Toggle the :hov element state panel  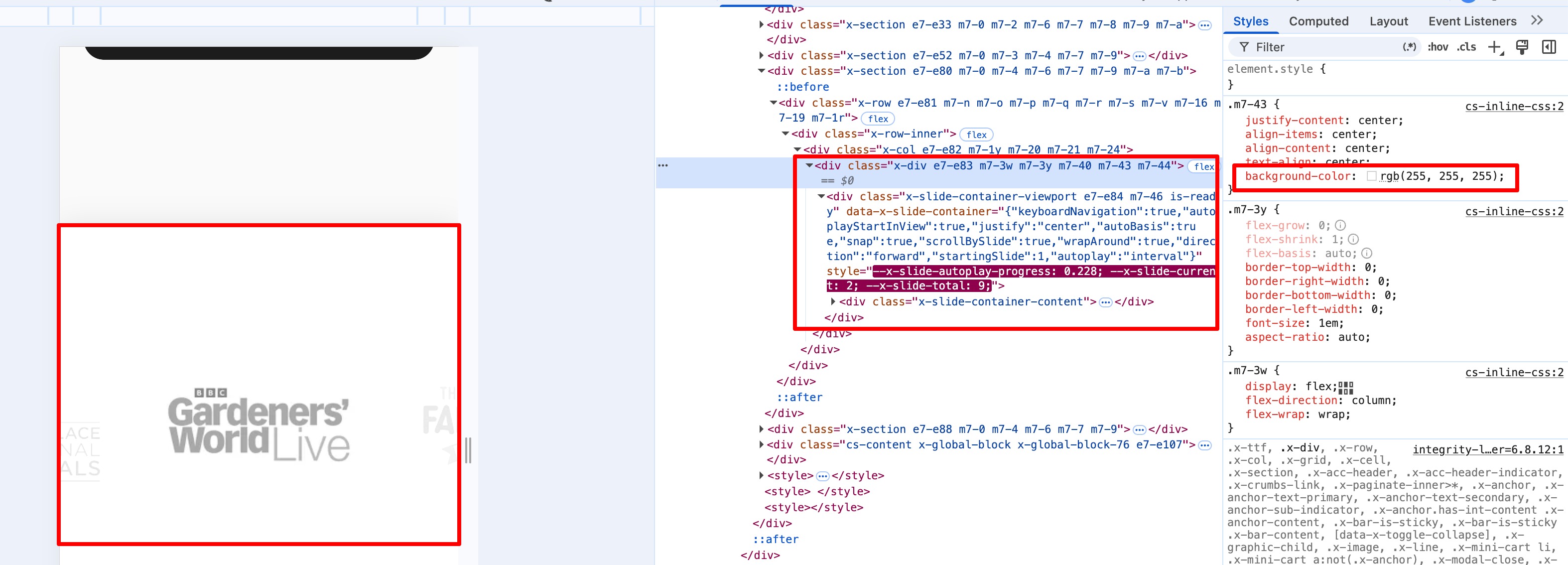click(1437, 47)
